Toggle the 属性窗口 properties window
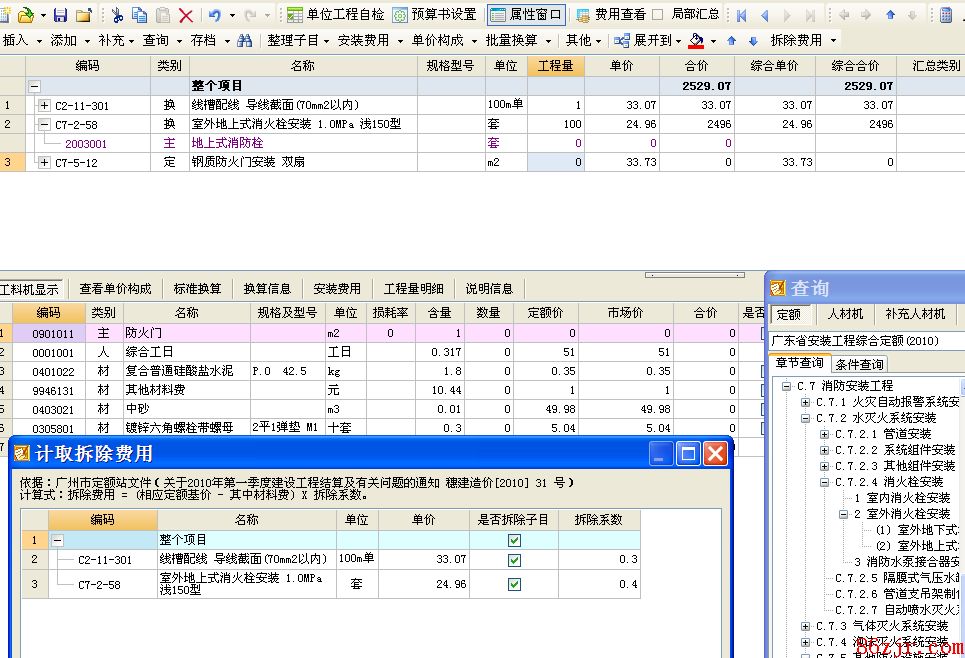The height and width of the screenshot is (658, 965). [527, 15]
